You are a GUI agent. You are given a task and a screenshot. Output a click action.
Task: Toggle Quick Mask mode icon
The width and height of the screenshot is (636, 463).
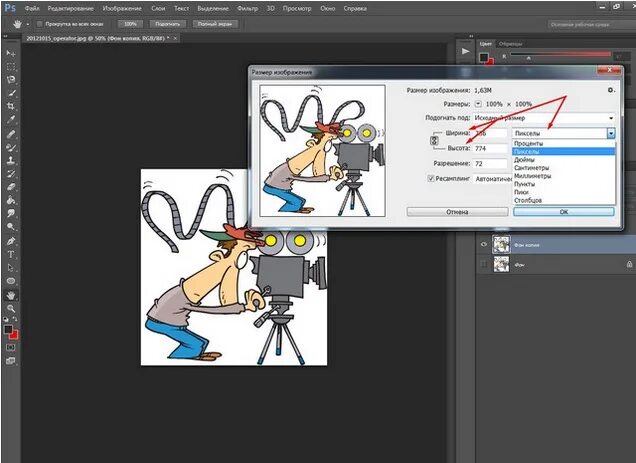point(11,348)
